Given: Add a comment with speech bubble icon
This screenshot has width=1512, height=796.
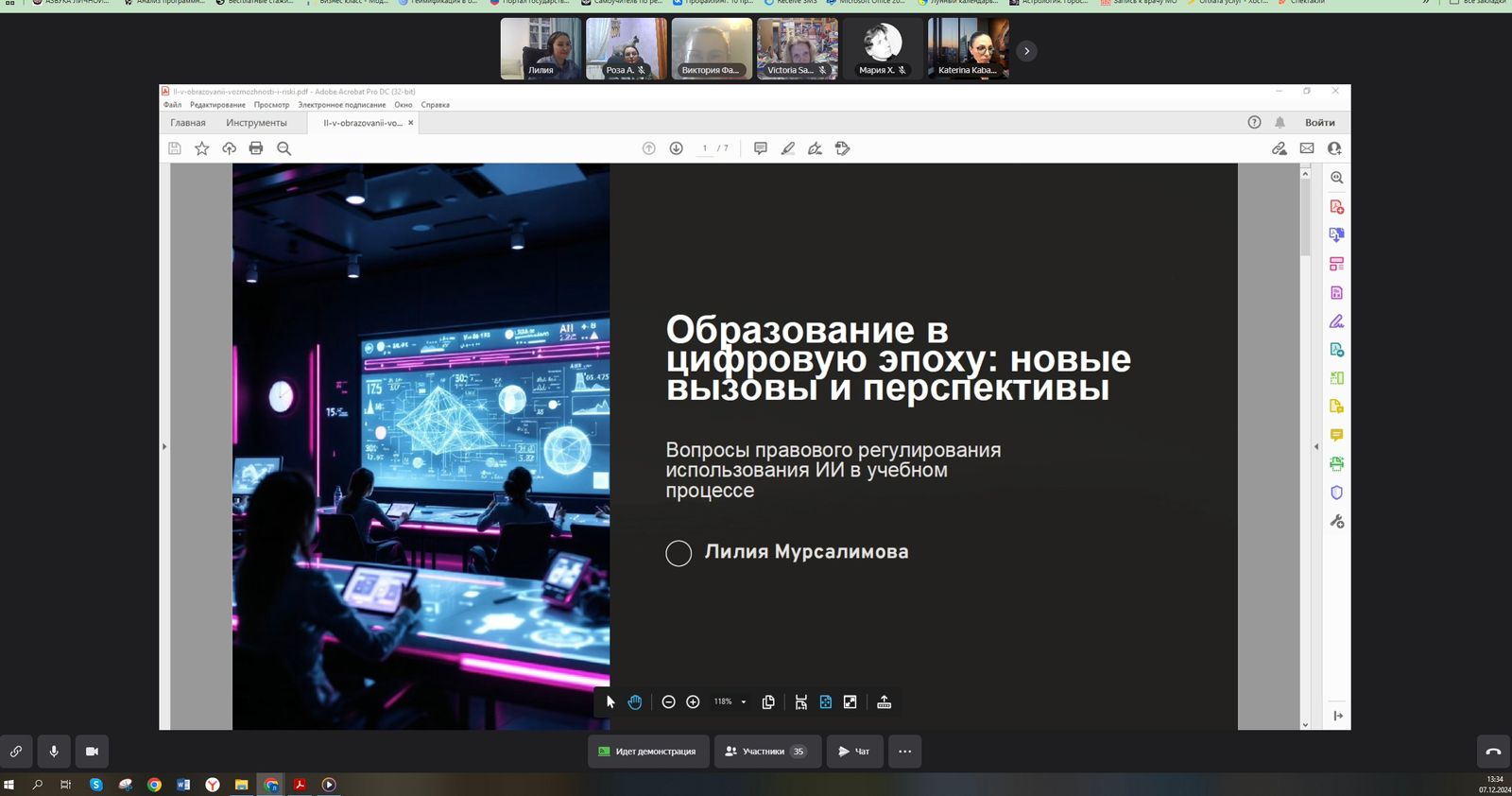Looking at the screenshot, I should [x=760, y=148].
